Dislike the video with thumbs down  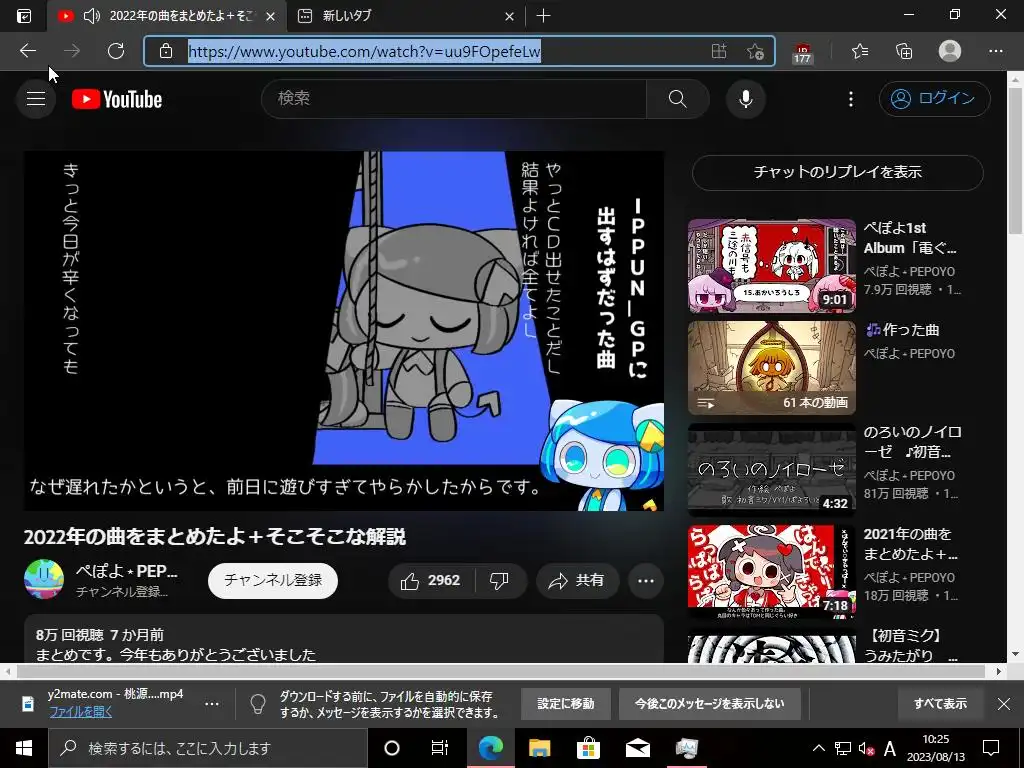point(500,581)
